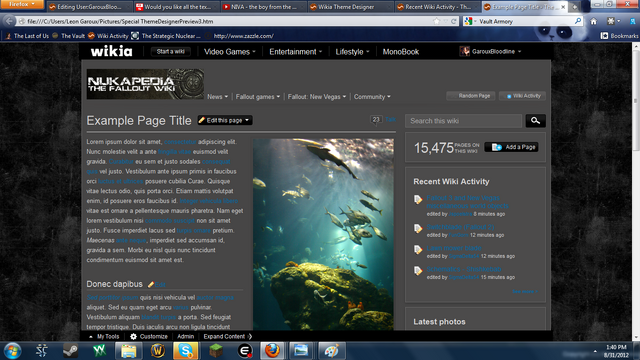
Task: Open the Wiki Activity bookmark in bookmarks bar
Action: tap(108, 36)
